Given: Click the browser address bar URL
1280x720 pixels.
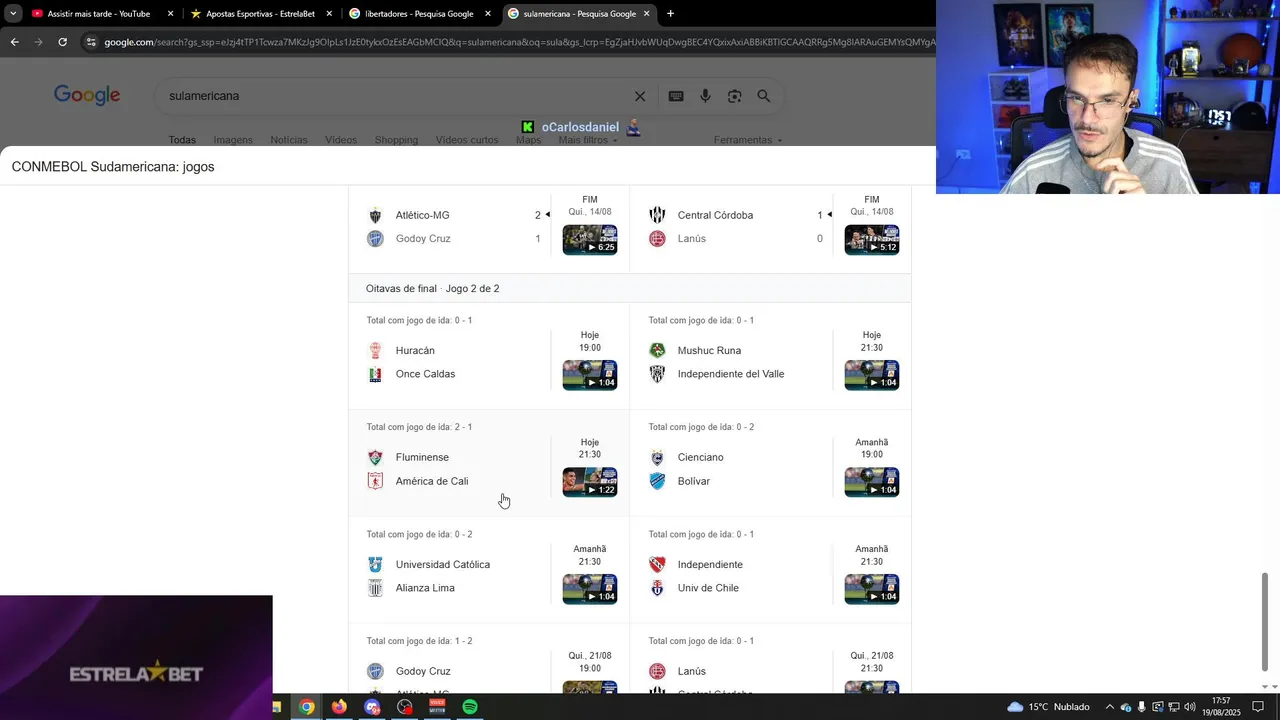Looking at the screenshot, I should (x=518, y=42).
